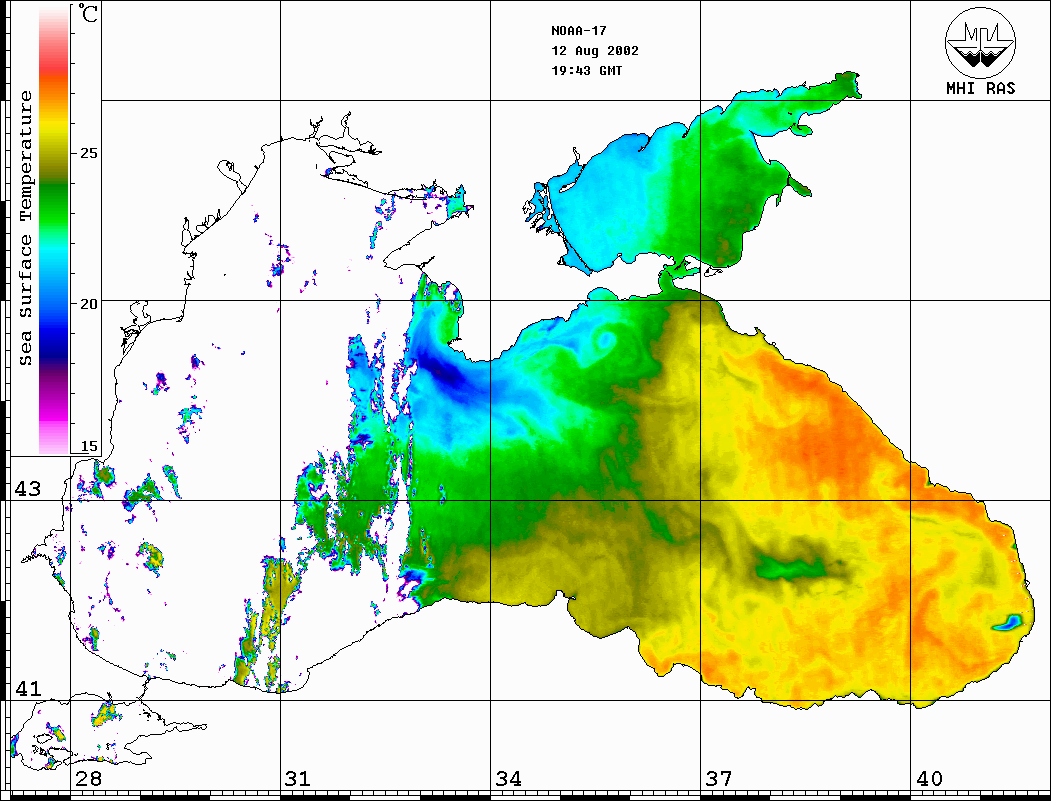The width and height of the screenshot is (1051, 801).
Task: Click the temperature color scale bar
Action: coord(54,230)
